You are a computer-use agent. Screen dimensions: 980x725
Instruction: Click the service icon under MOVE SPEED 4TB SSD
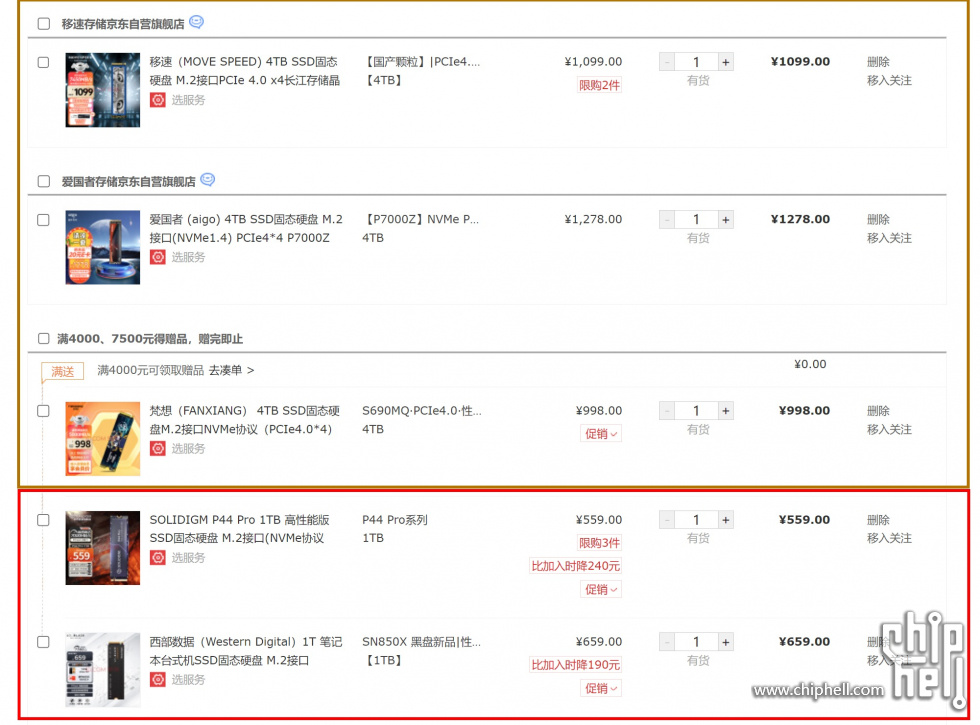(158, 100)
